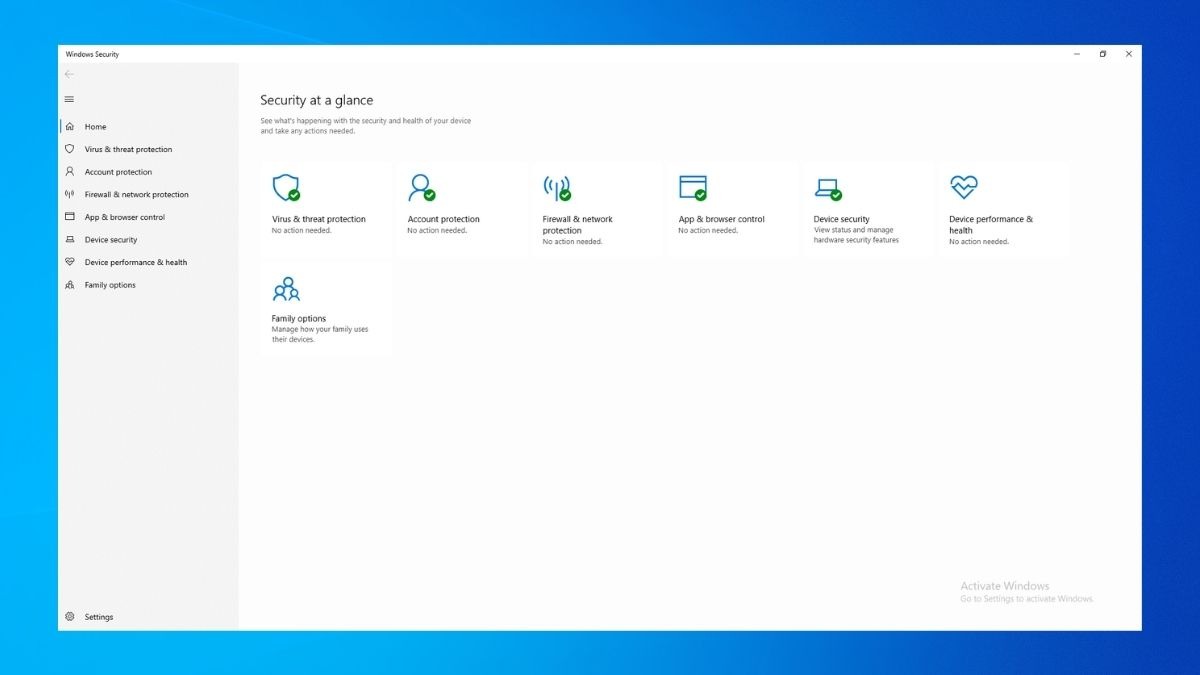Click the Windows Security title bar text
The width and height of the screenshot is (1200, 675).
[92, 54]
